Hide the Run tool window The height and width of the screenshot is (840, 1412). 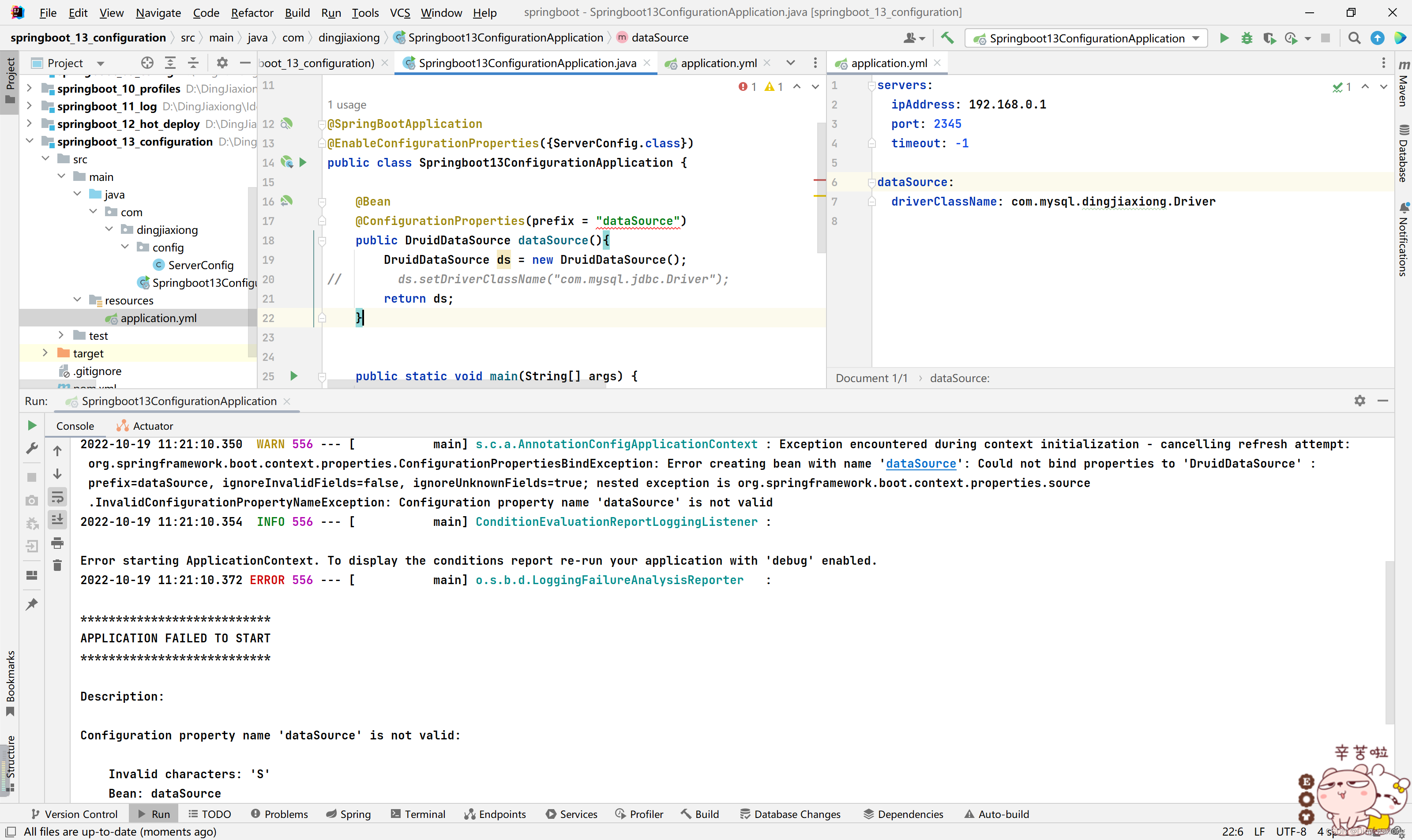click(x=1383, y=401)
